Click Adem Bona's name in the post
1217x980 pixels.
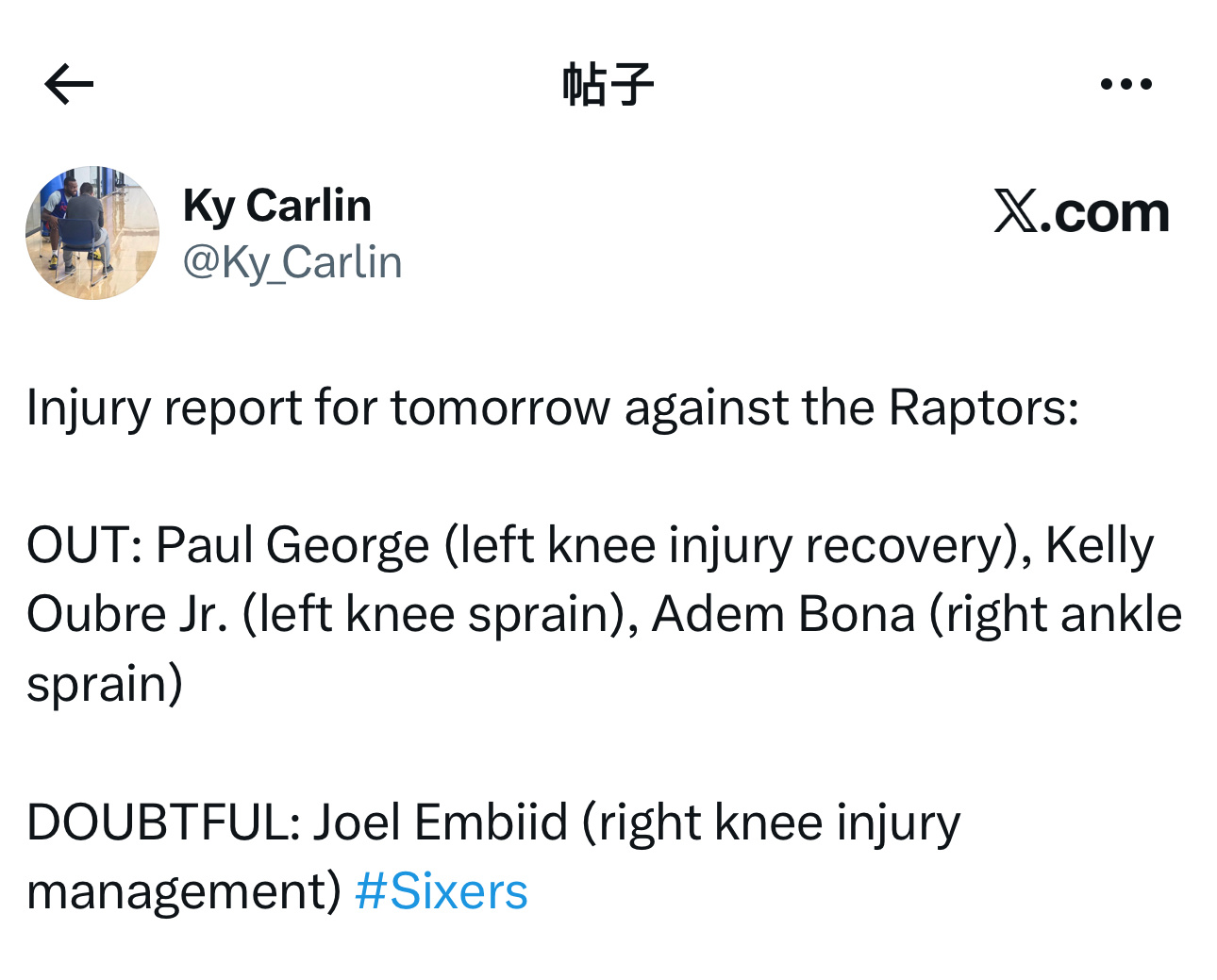point(783,615)
